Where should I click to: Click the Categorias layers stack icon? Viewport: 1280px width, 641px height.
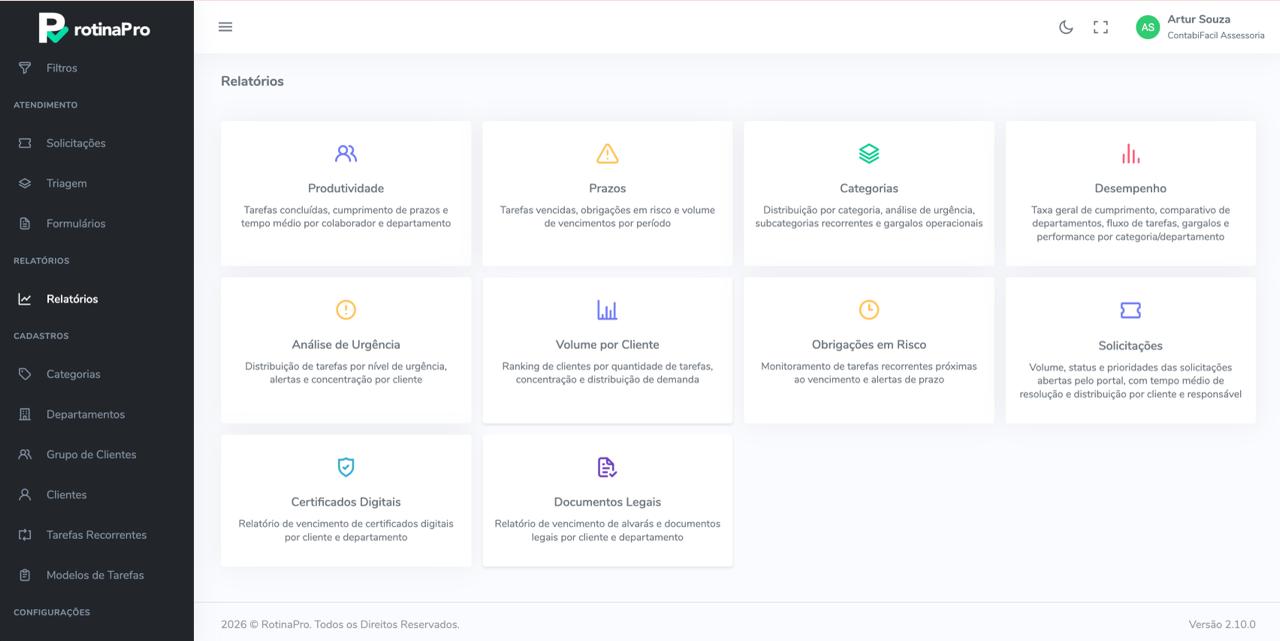(869, 154)
